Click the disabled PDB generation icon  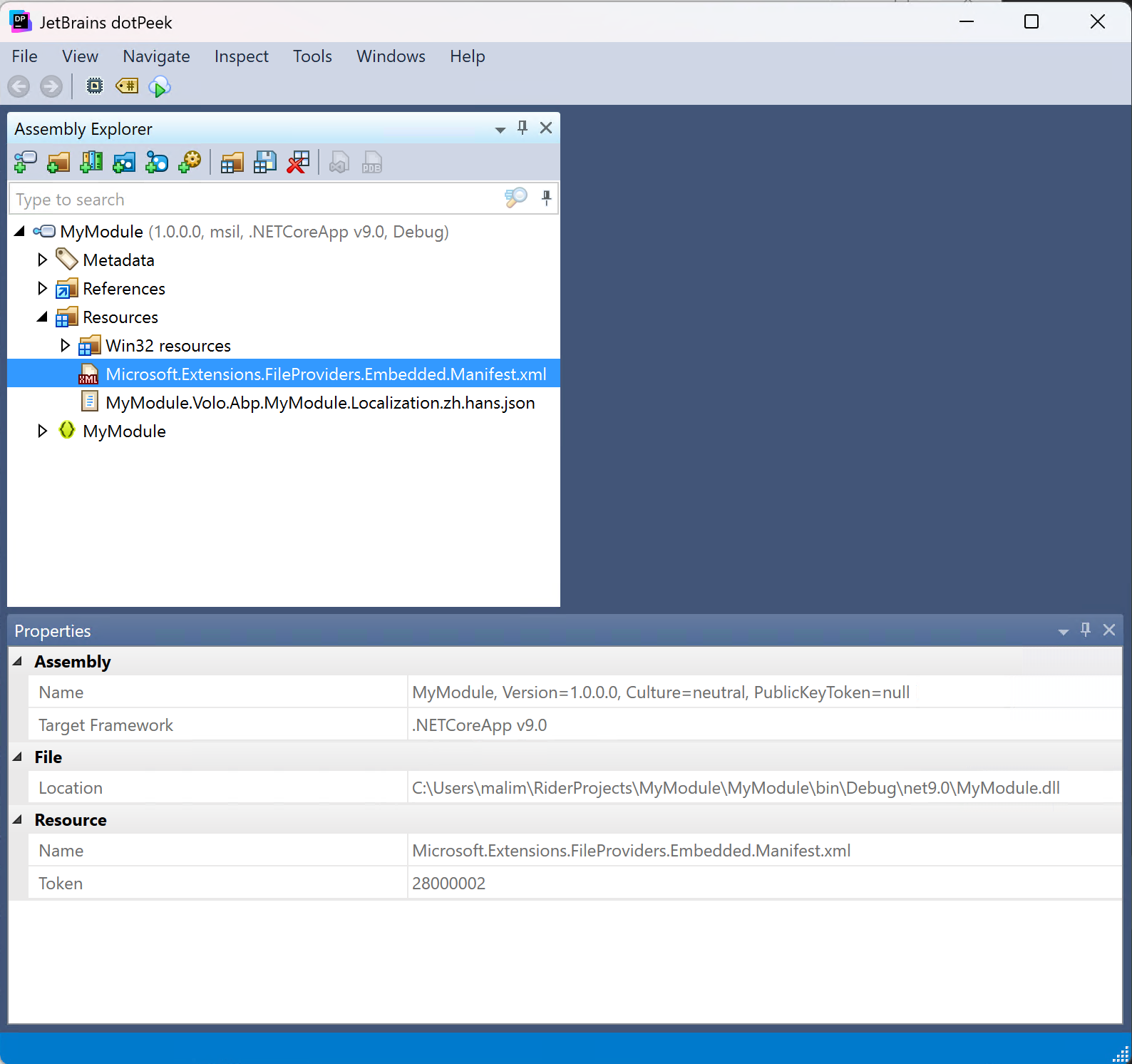click(372, 163)
